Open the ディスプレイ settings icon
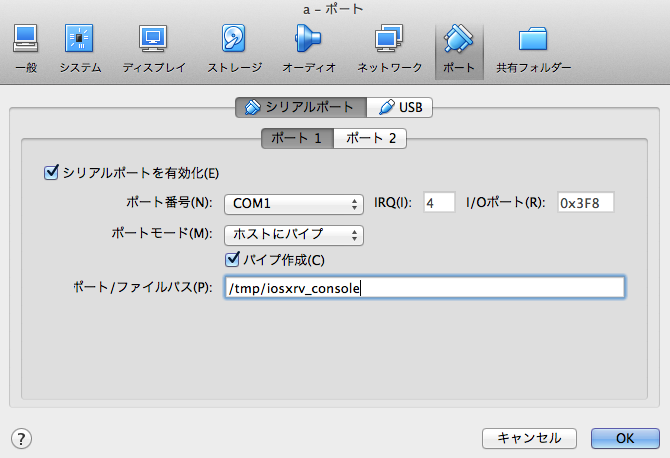 coord(154,49)
